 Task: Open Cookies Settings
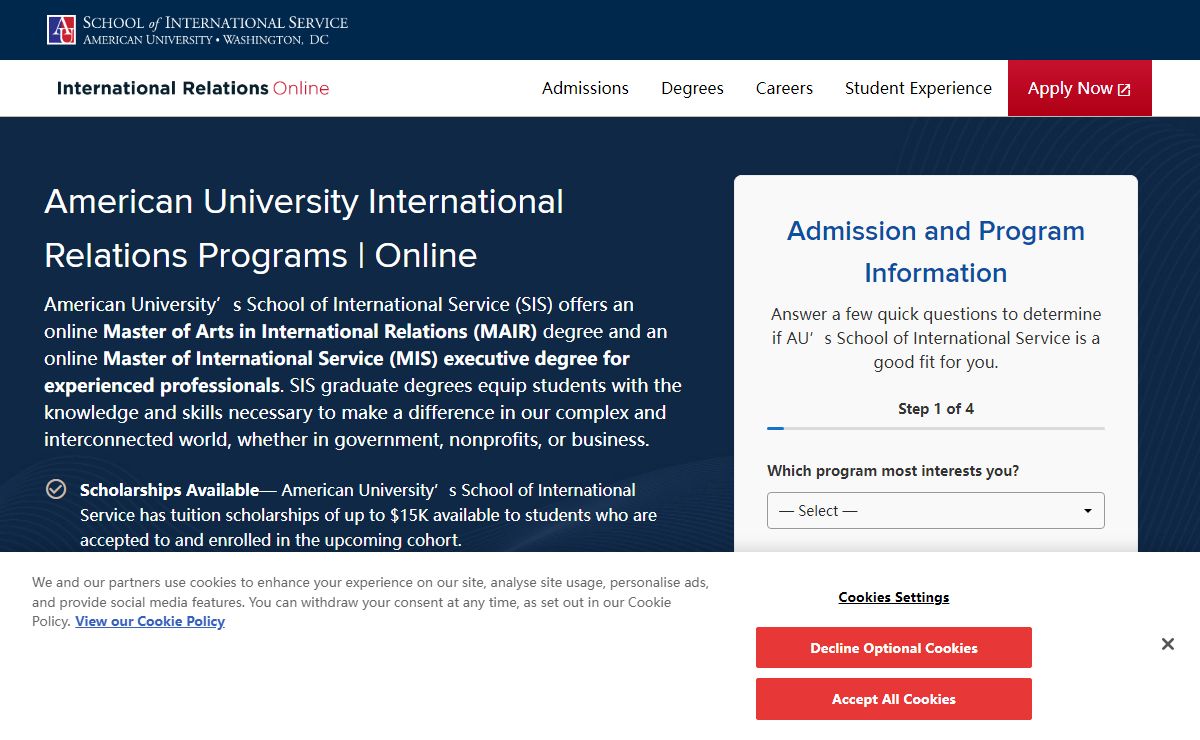pyautogui.click(x=894, y=597)
